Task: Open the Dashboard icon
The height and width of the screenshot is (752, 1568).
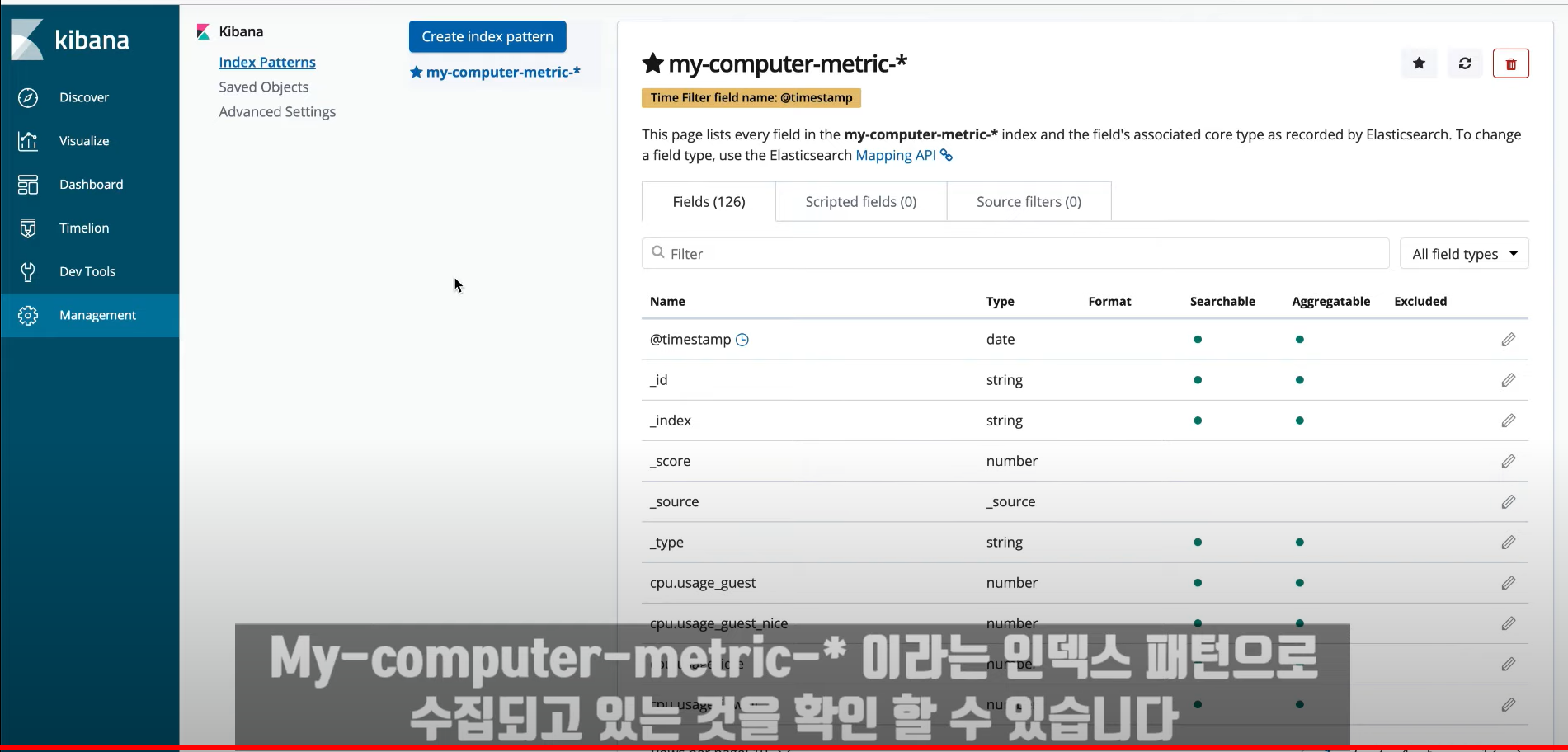Action: point(28,185)
